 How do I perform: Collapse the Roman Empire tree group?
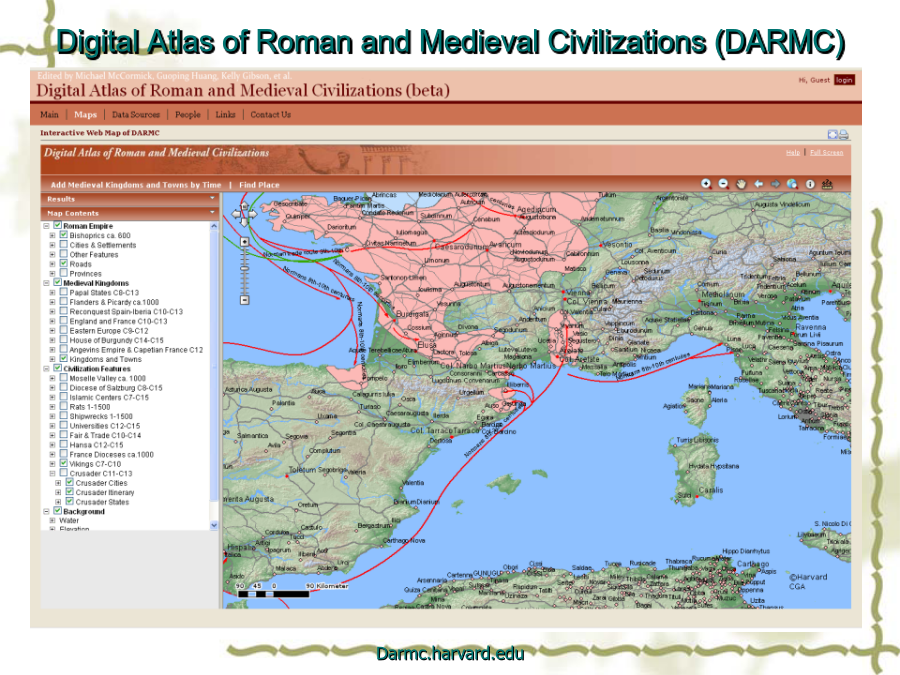[46, 226]
